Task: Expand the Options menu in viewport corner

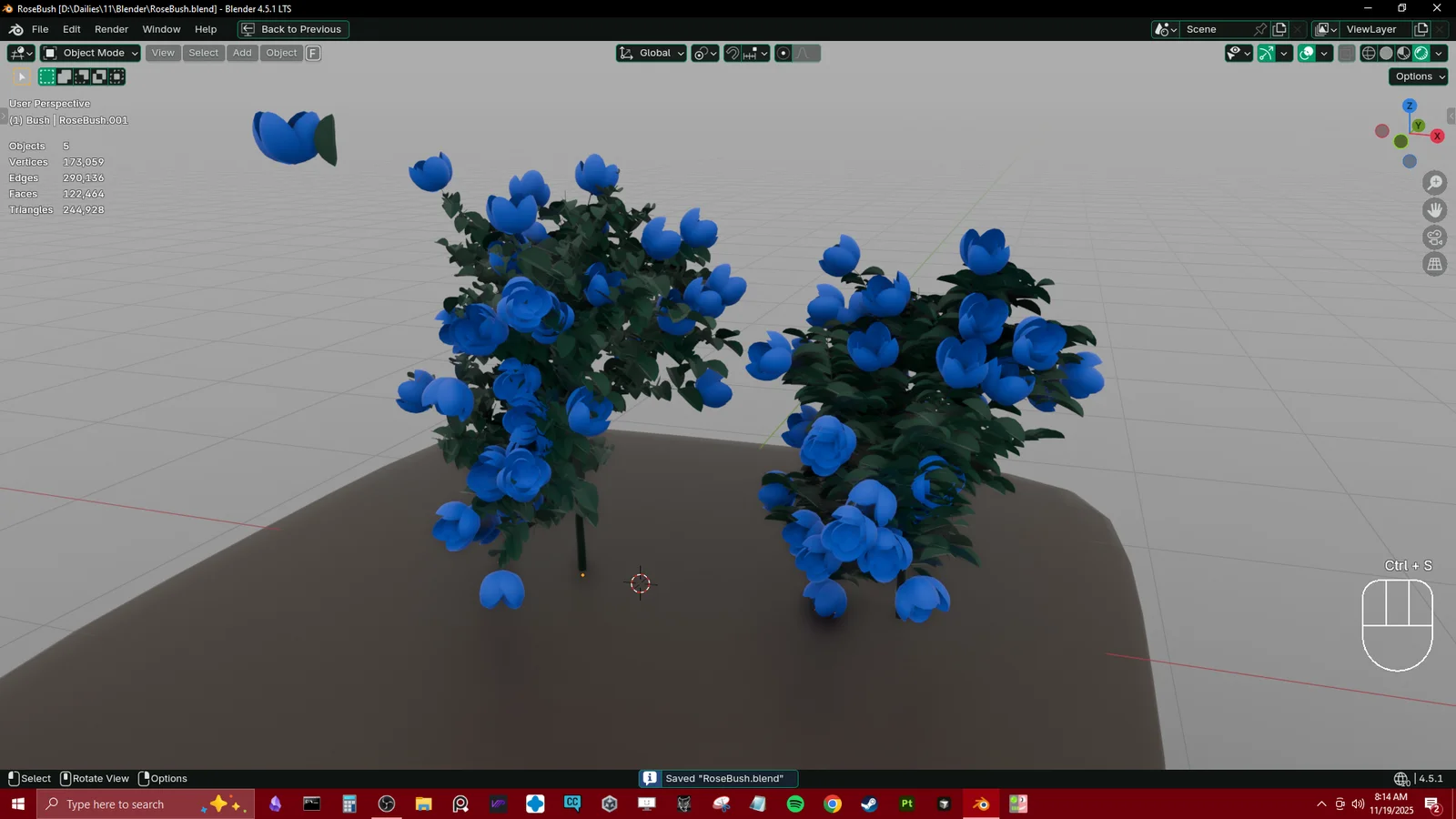Action: (x=1417, y=76)
